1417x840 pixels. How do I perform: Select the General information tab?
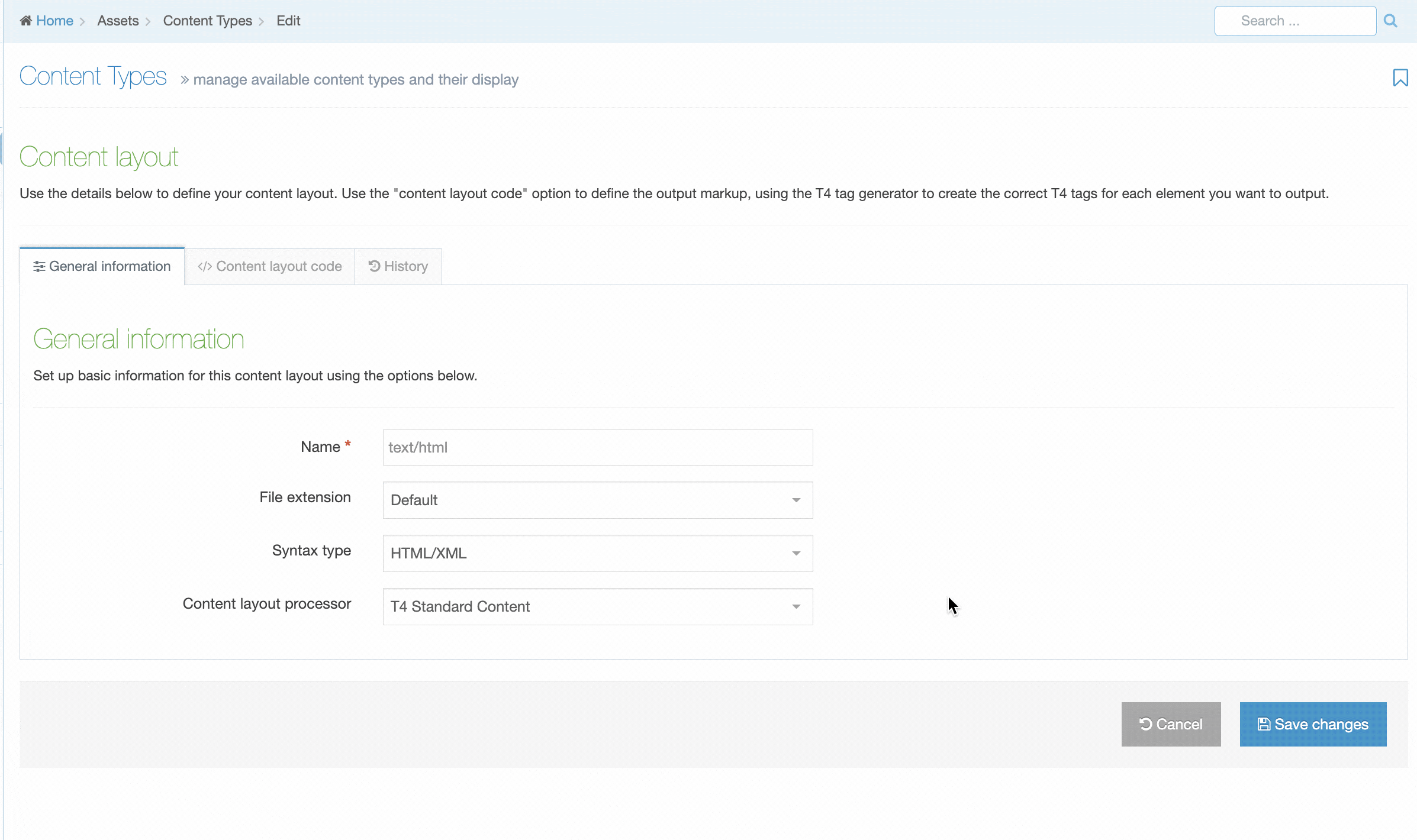[x=110, y=267]
